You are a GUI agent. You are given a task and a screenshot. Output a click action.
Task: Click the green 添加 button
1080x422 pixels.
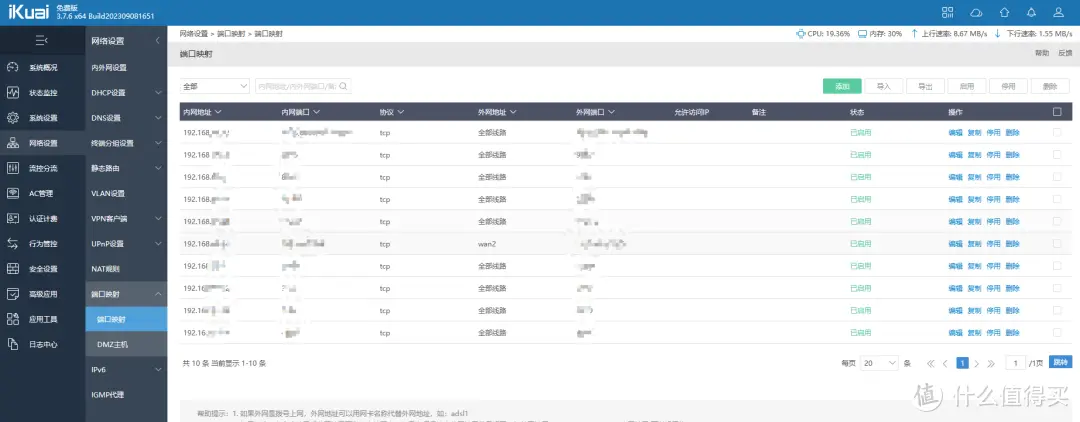pyautogui.click(x=841, y=87)
